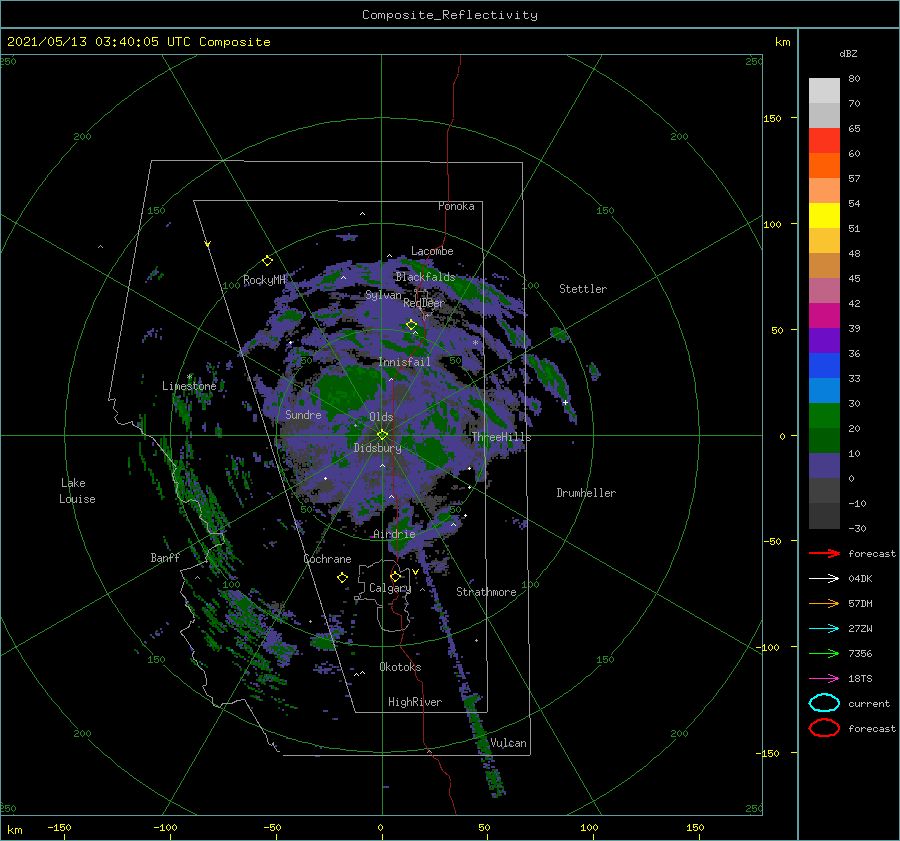
Task: Click the red forecast arrow in the legend
Action: [824, 553]
